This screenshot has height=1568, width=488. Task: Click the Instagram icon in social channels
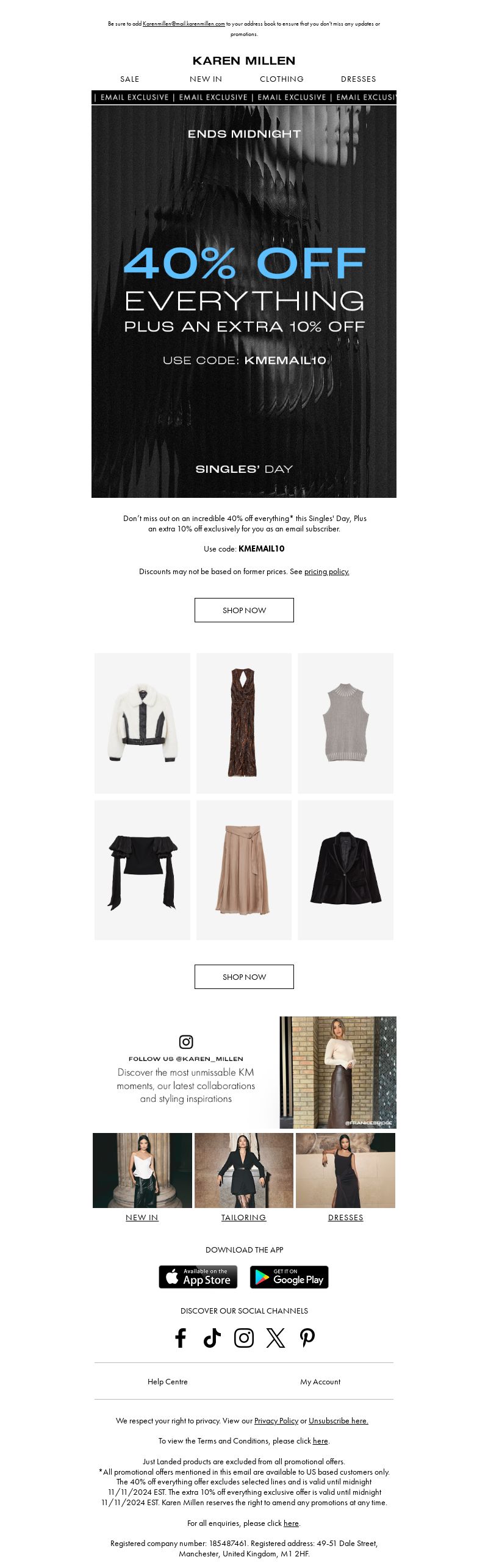click(x=244, y=1338)
